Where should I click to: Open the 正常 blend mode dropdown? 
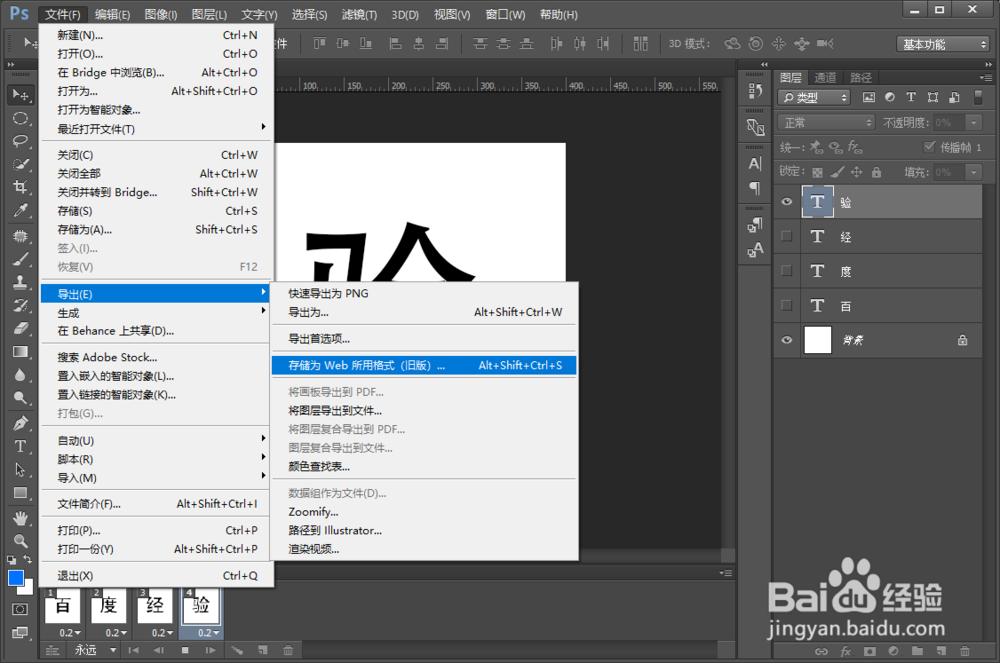tap(827, 122)
